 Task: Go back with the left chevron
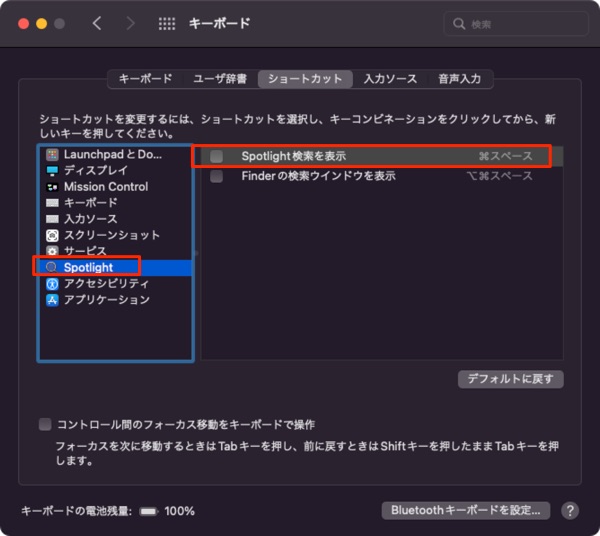click(x=97, y=23)
